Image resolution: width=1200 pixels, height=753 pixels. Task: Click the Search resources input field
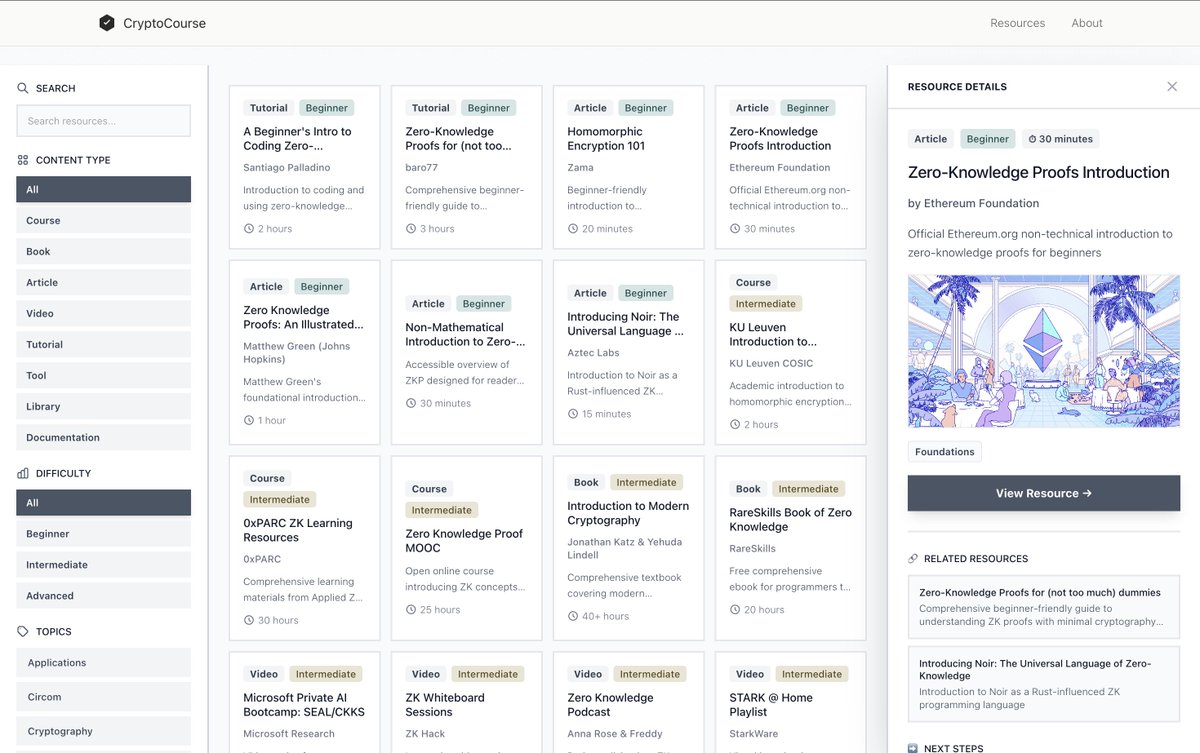(104, 121)
